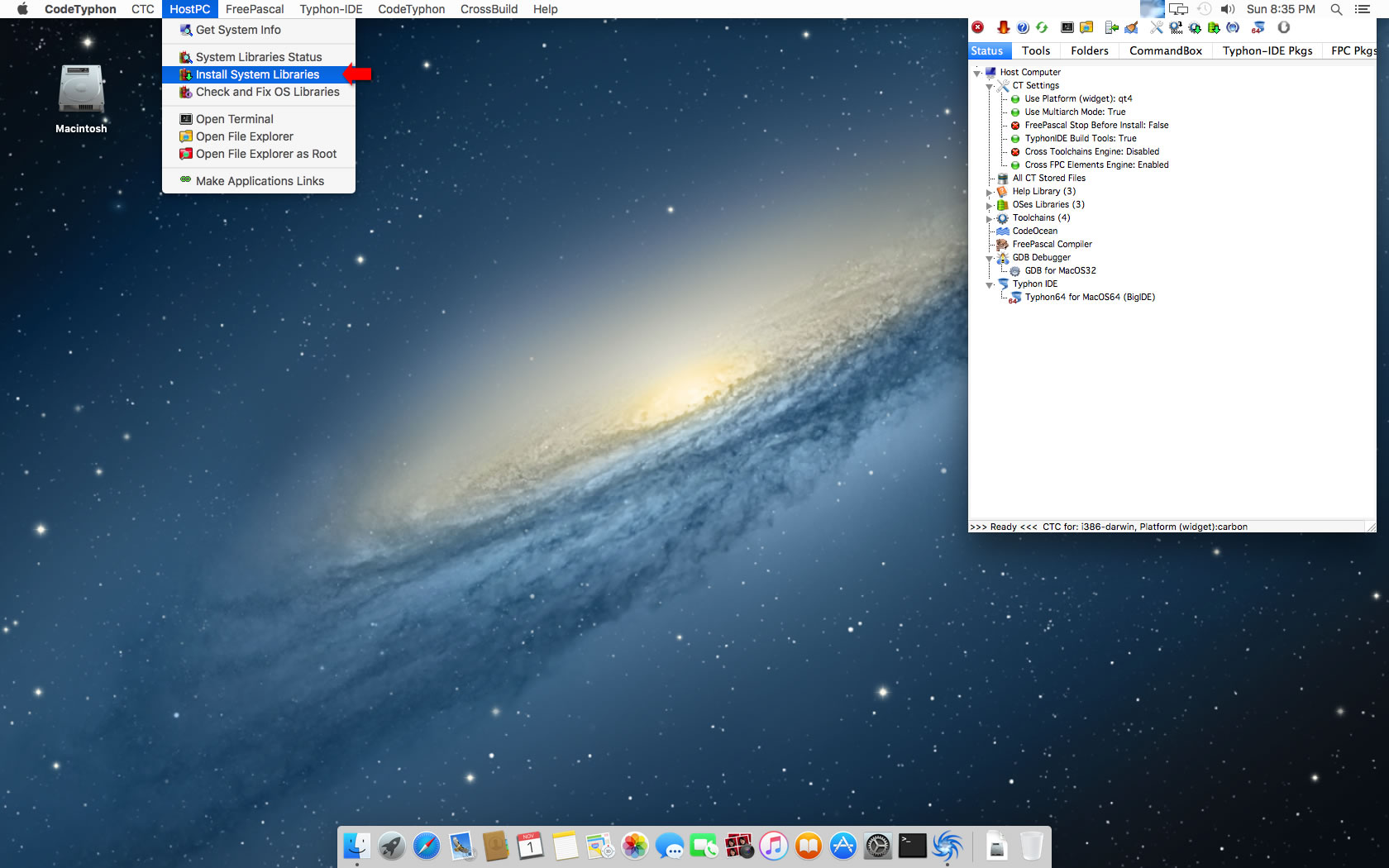This screenshot has height=868, width=1389.
Task: Click the Typhon 64 tornado toolbar icon
Action: (x=1258, y=27)
